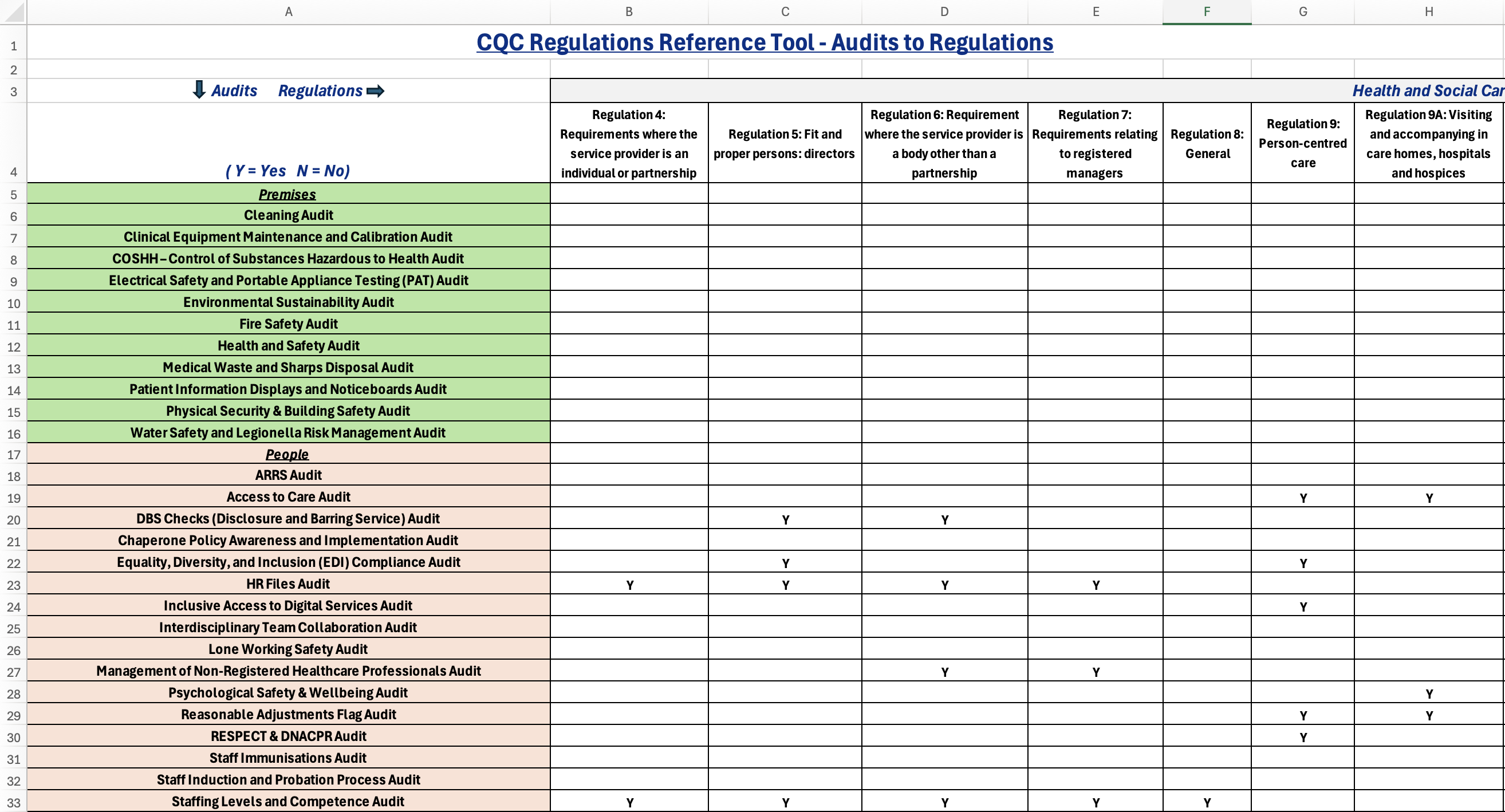Select the Staffing Levels and Competence Audit cell
Viewport: 1505px width, 812px height.
pyautogui.click(x=287, y=802)
